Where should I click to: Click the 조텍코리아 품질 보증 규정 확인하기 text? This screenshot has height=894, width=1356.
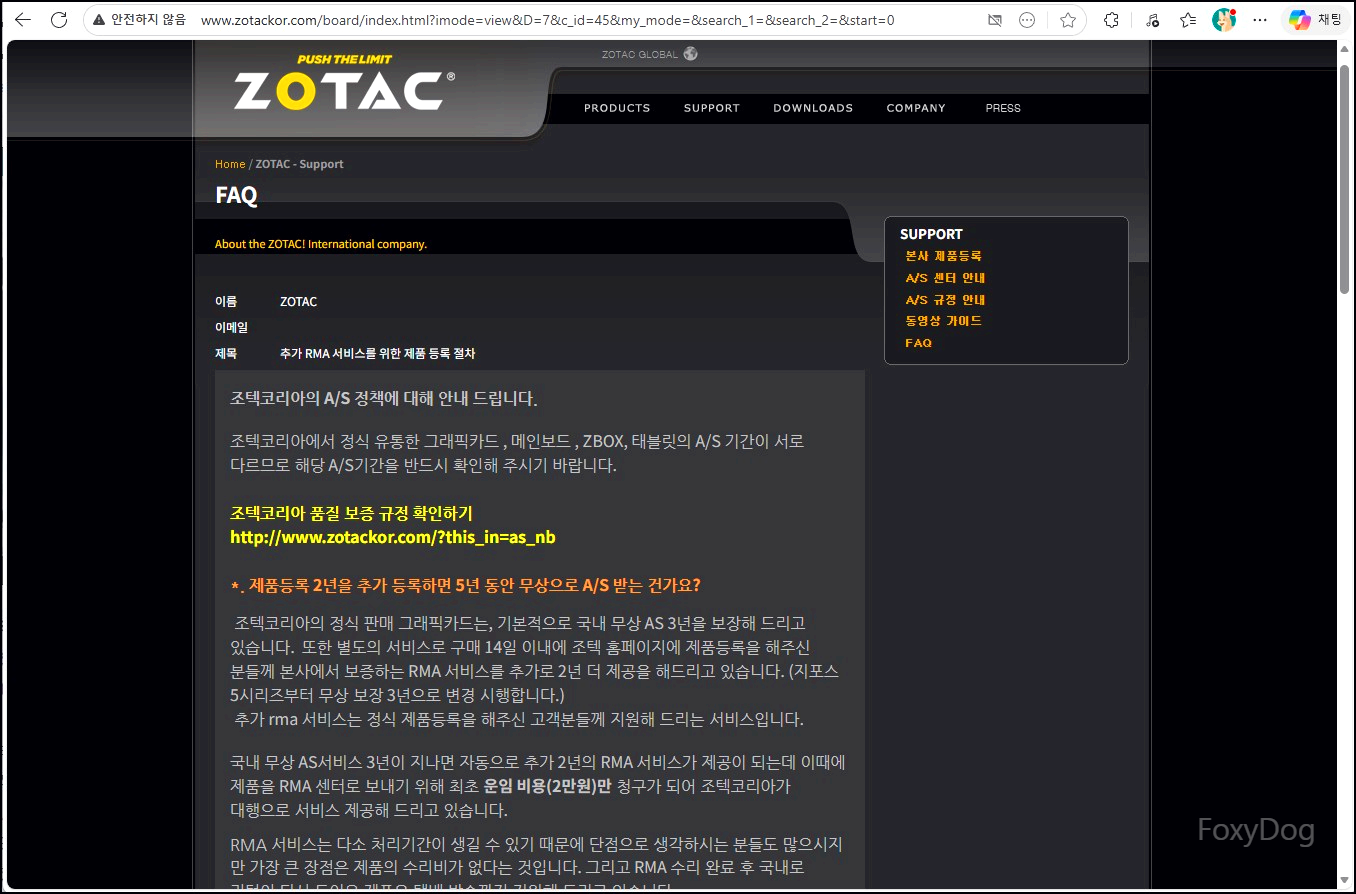coord(351,513)
